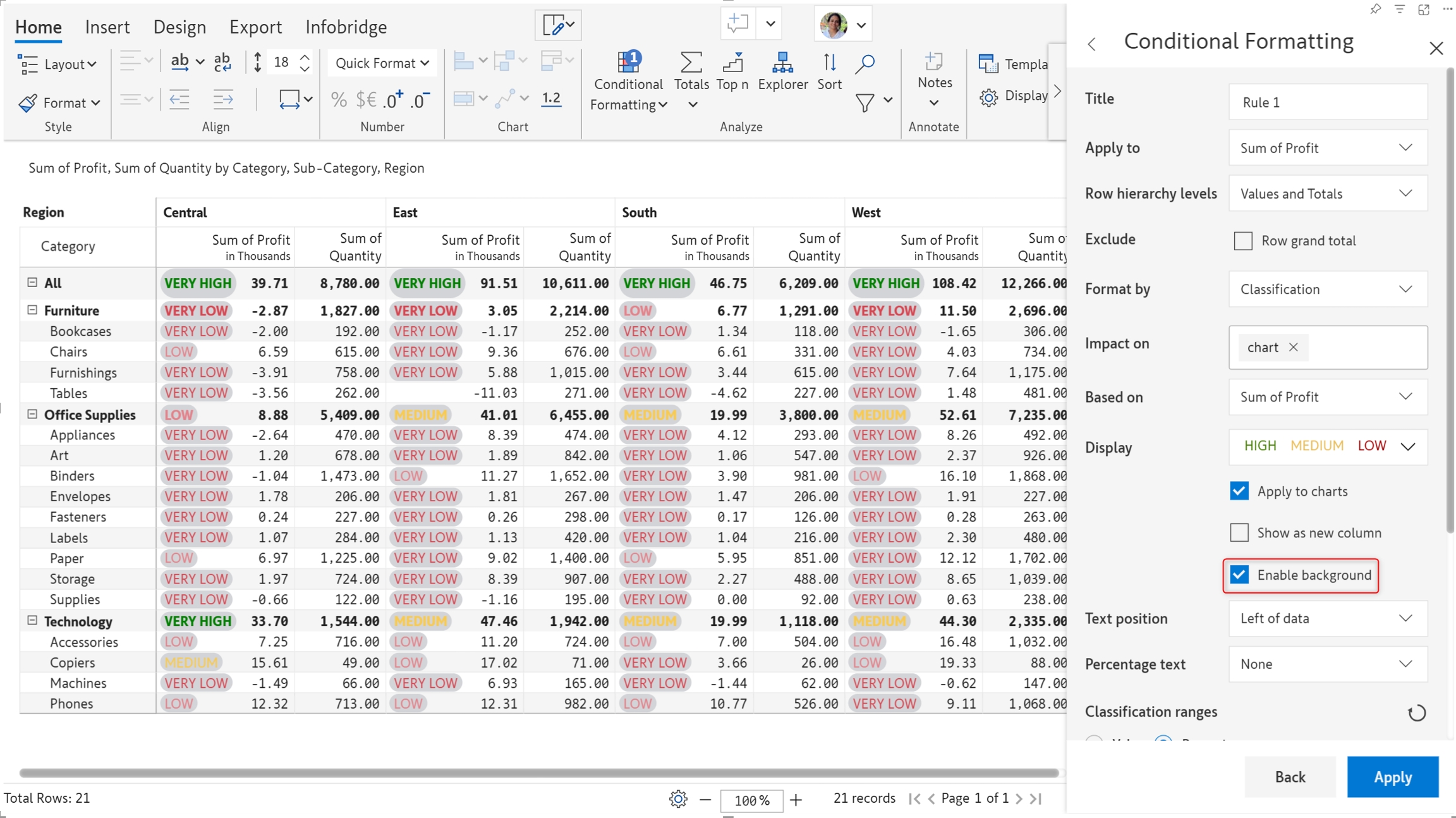This screenshot has width=1456, height=818.
Task: Check the Row grand total box
Action: point(1242,241)
